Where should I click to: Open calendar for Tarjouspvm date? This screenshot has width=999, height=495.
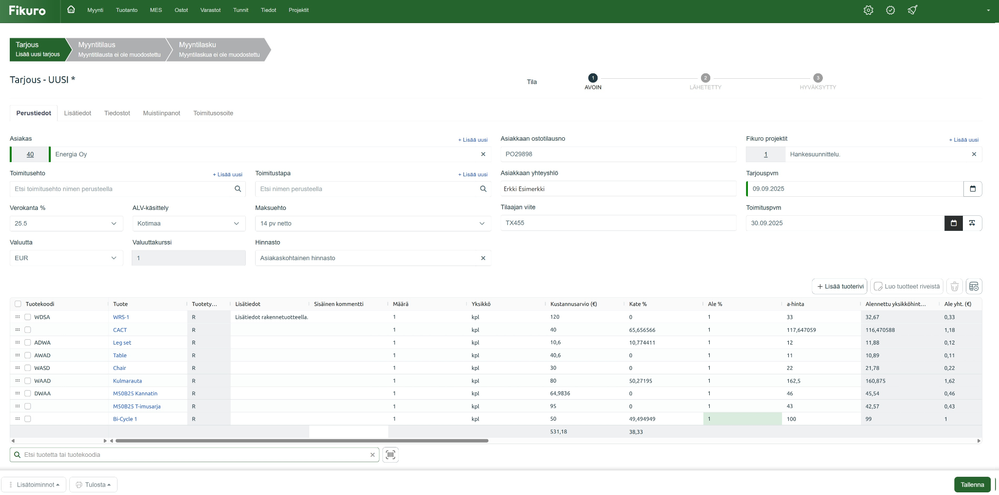[972, 189]
